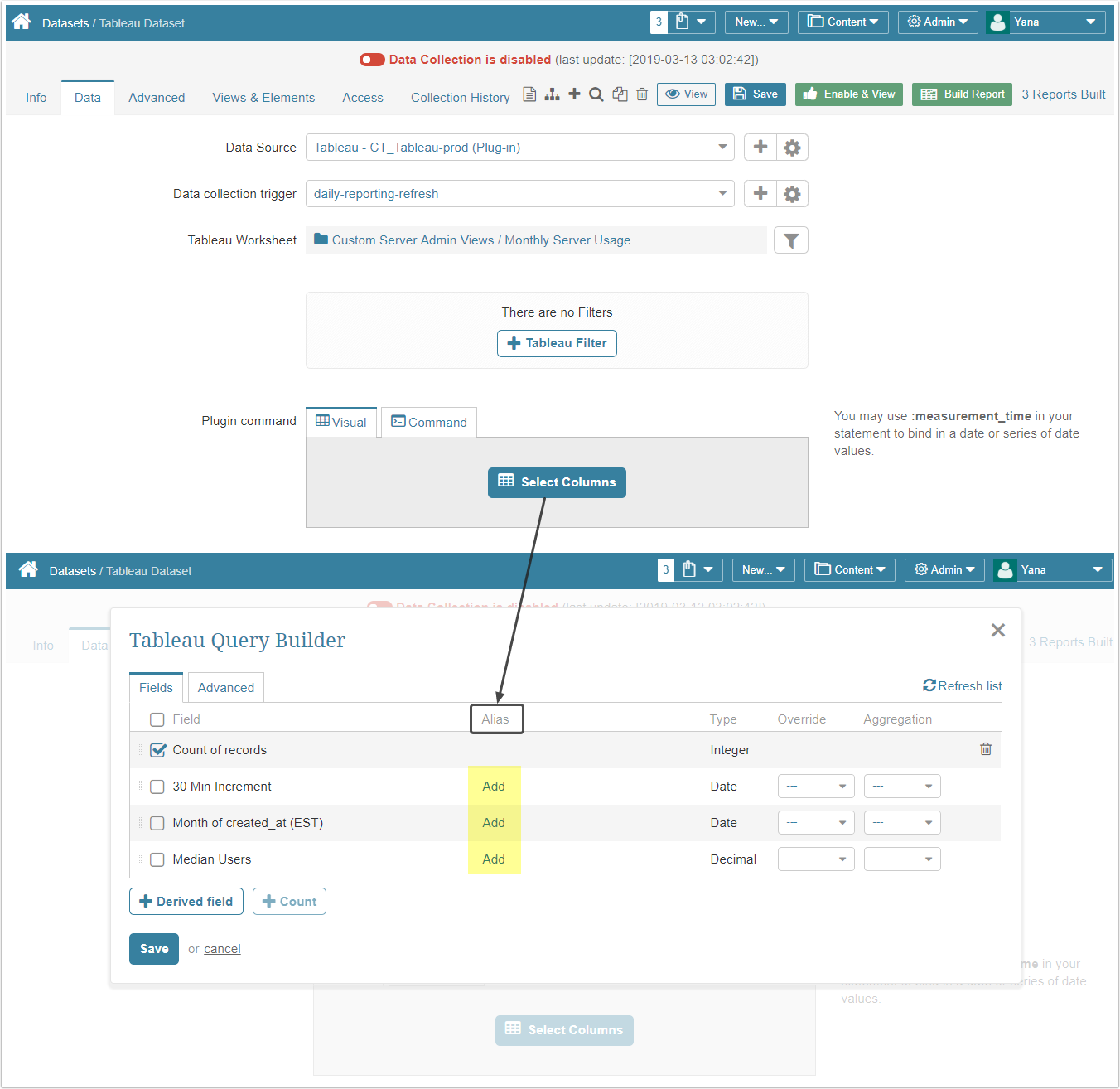Open the data collection trigger gear settings
Image resolution: width=1120 pixels, height=1089 pixels.
click(792, 194)
